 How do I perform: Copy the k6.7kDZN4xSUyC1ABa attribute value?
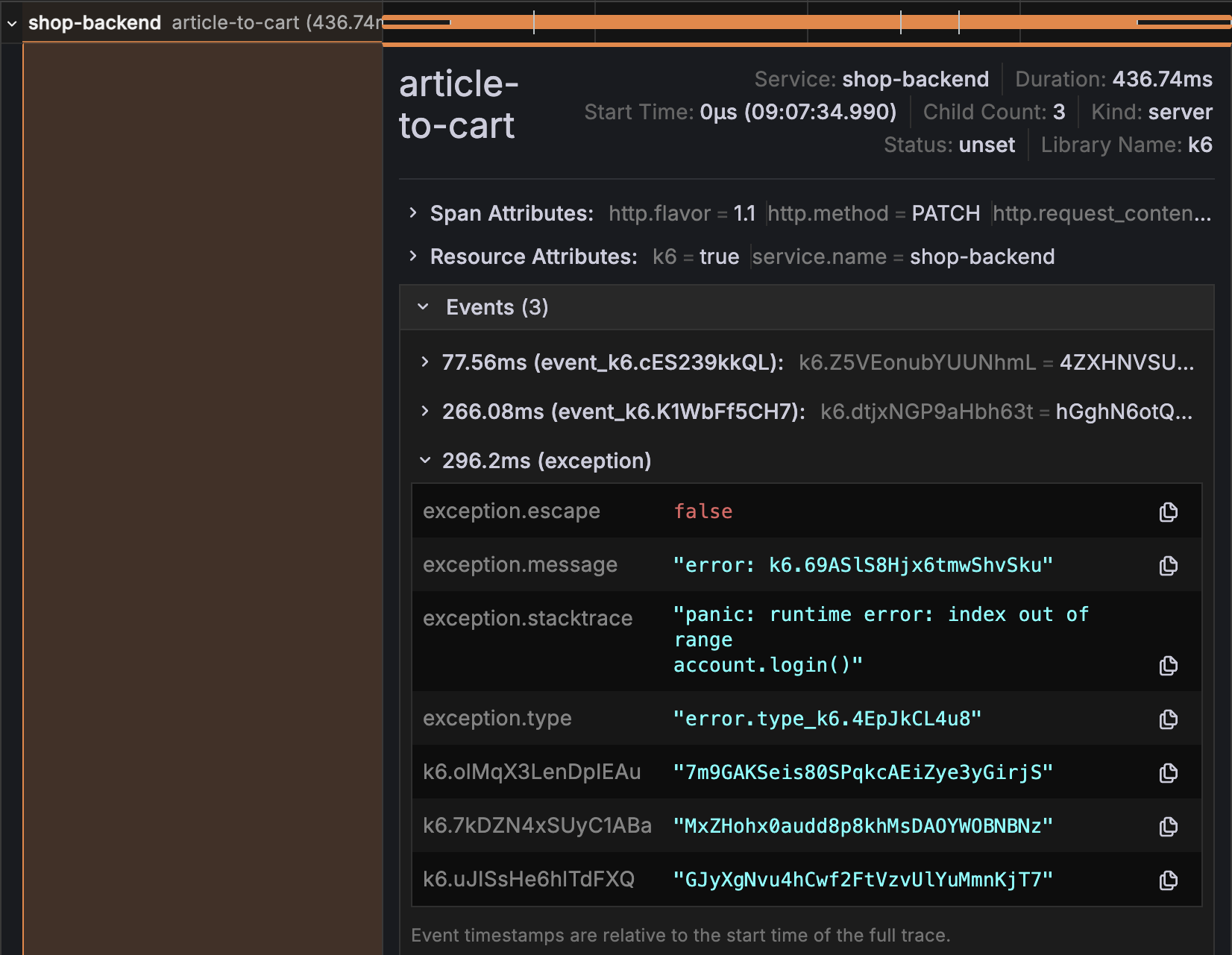1169,826
